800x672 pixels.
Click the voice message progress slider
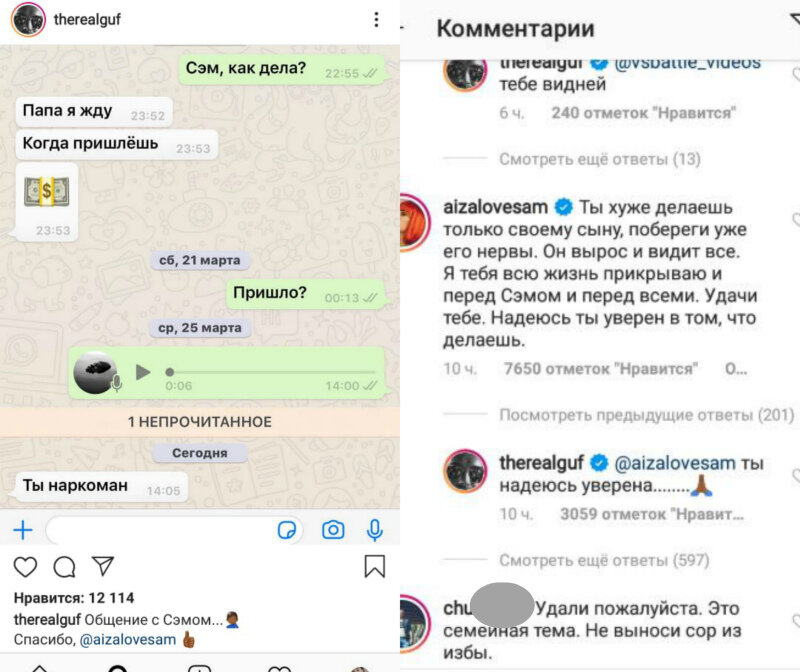pos(272,372)
